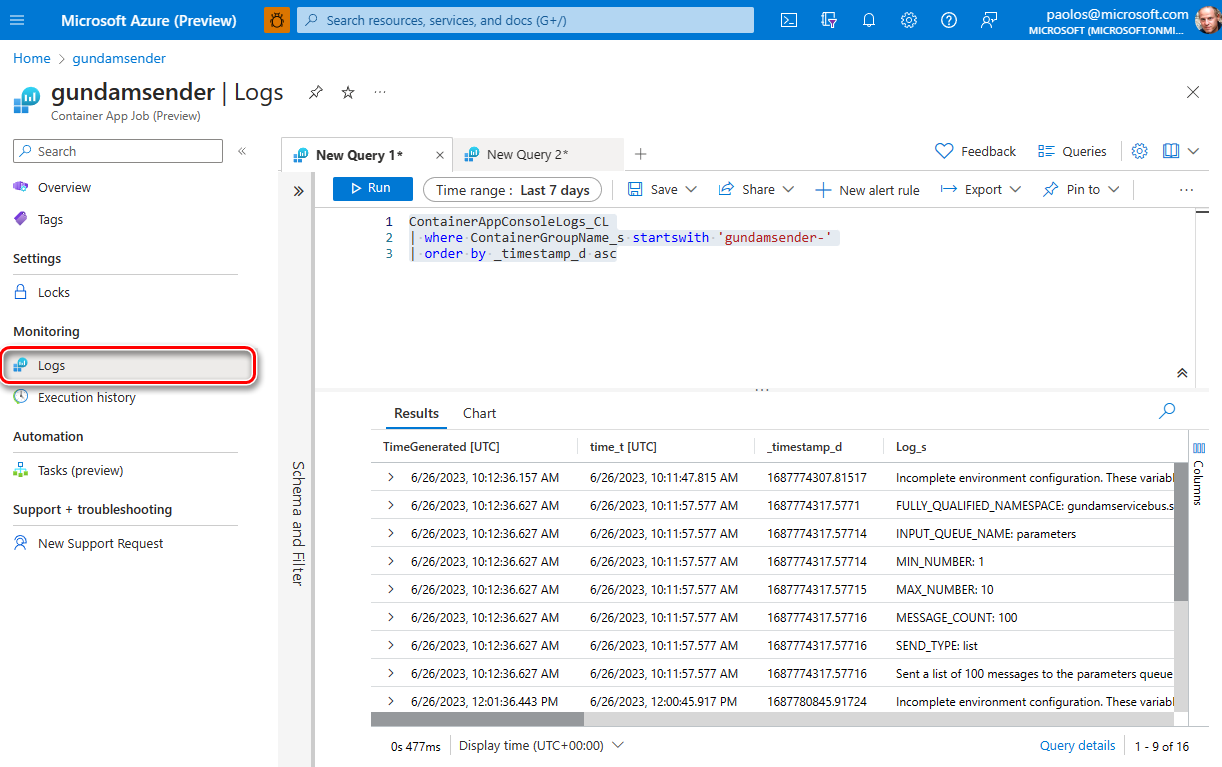
Task: Open the notifications bell
Action: [x=869, y=20]
